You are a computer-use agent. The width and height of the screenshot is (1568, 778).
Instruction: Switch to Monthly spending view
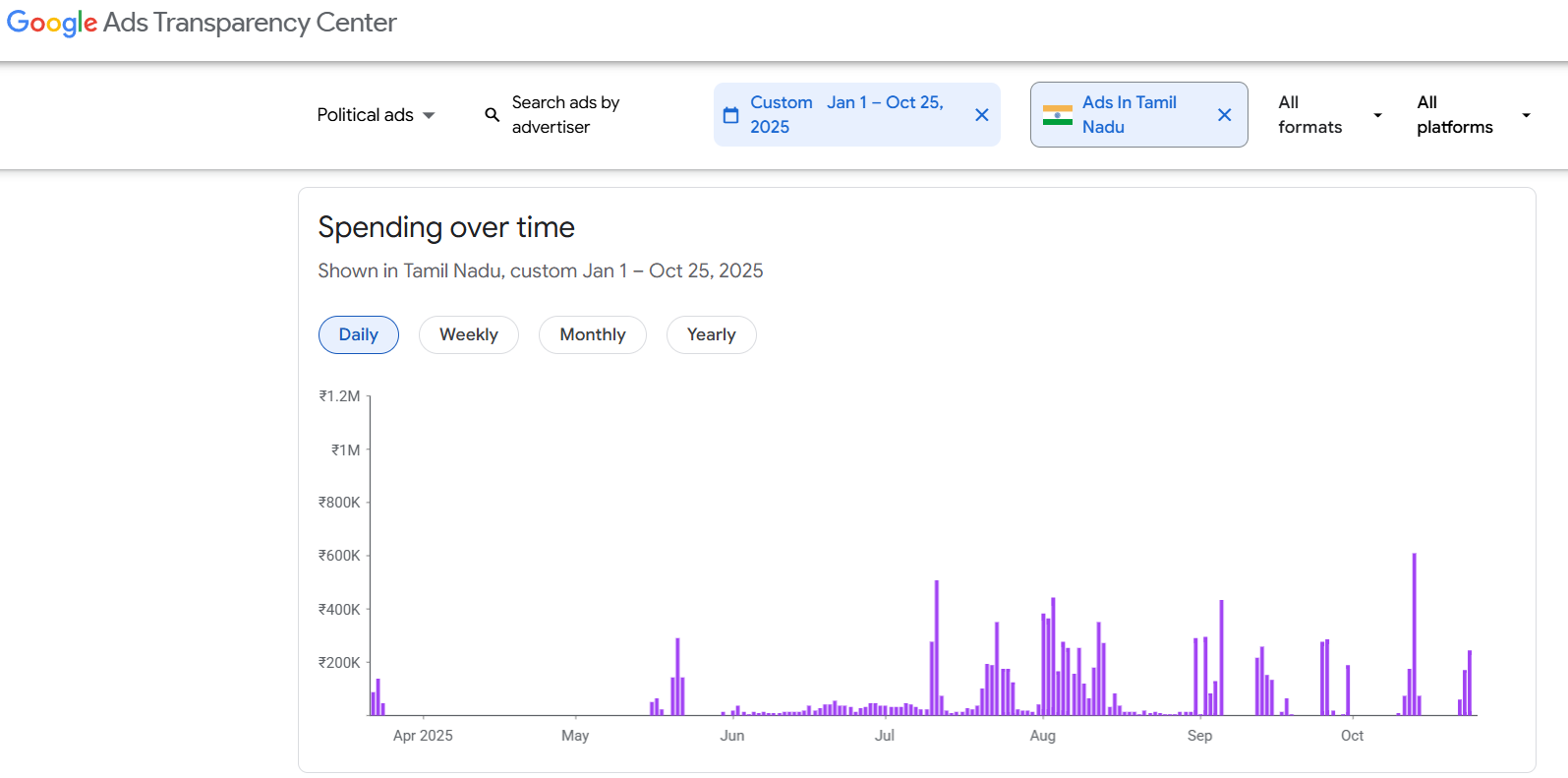click(x=593, y=334)
